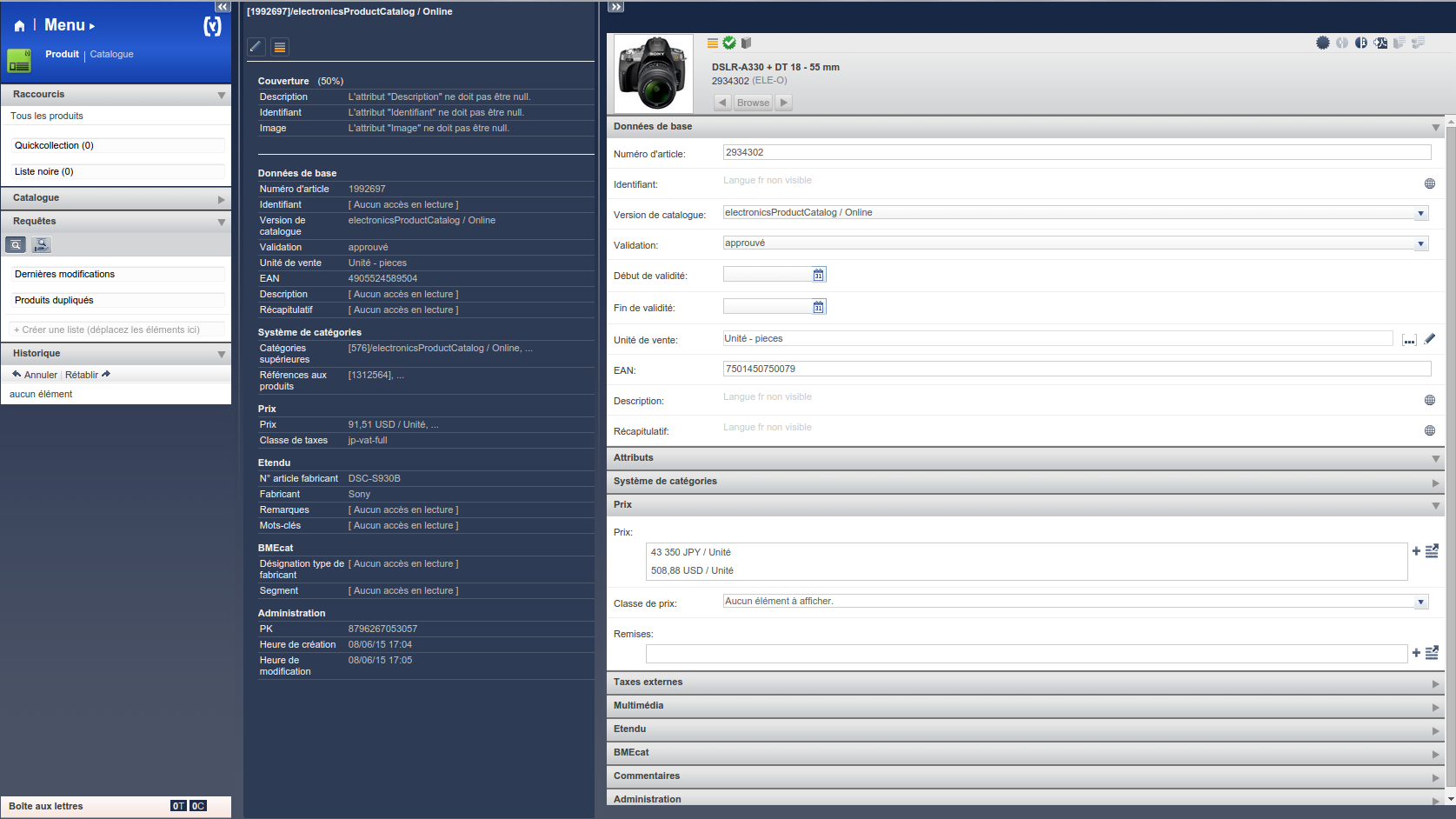The width and height of the screenshot is (1456, 819).
Task: Click globe language icon for Récapitulatif
Action: [x=1430, y=430]
